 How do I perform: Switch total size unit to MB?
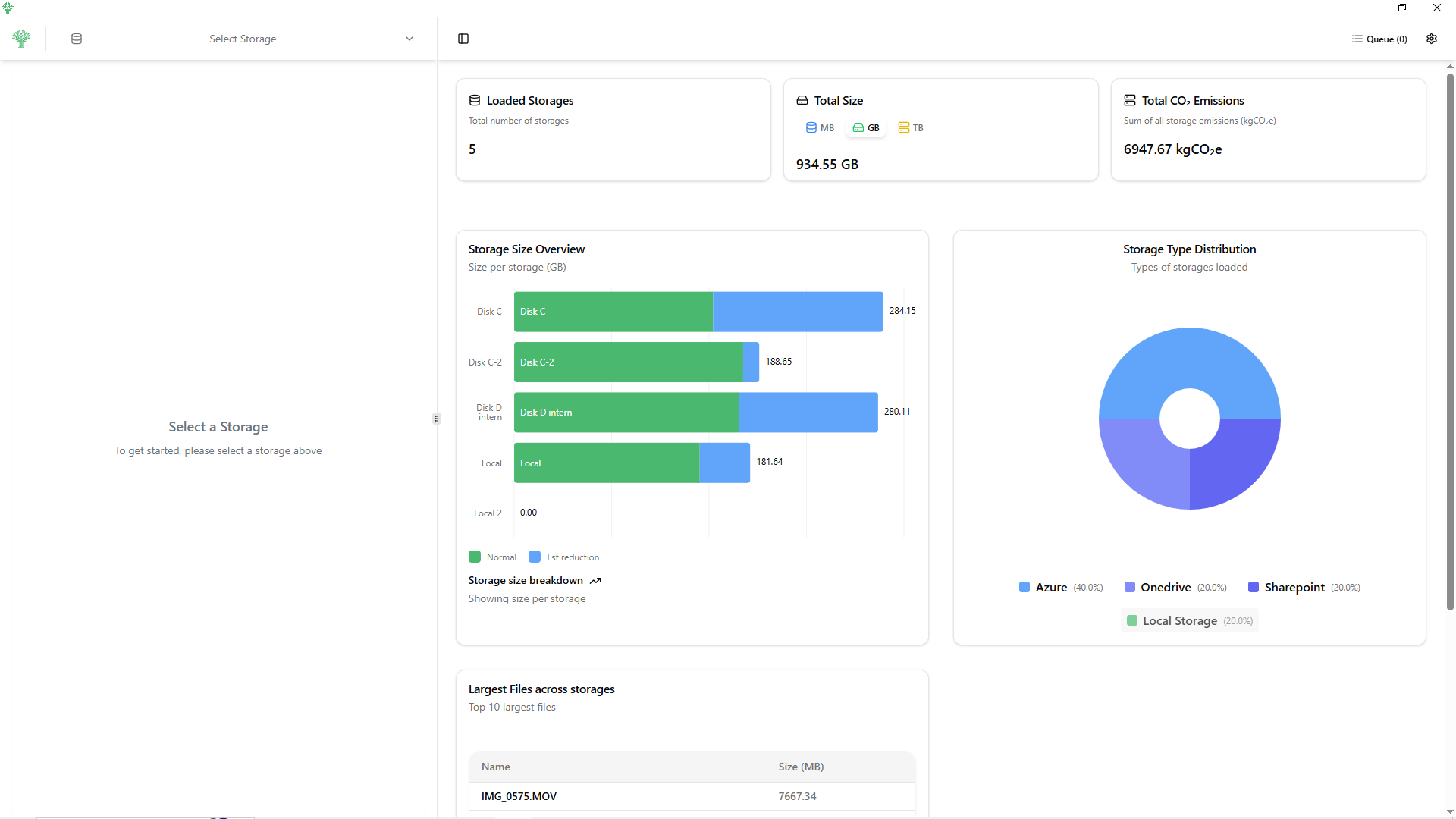tap(820, 127)
